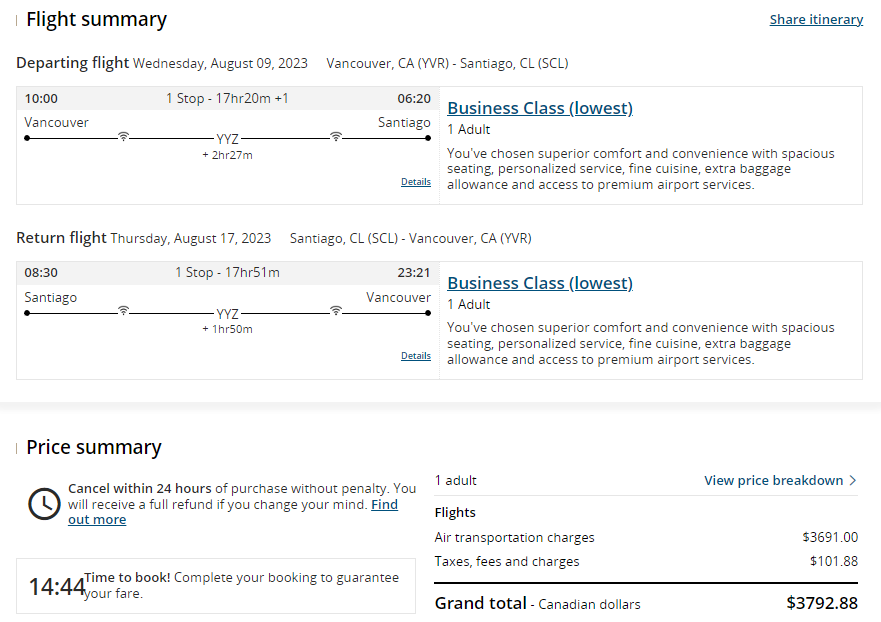
Task: Expand the View price breakdown chevron
Action: coord(852,481)
